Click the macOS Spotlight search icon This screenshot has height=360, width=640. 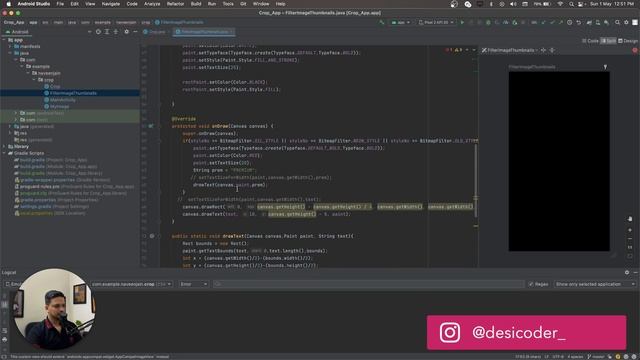tap(571, 4)
